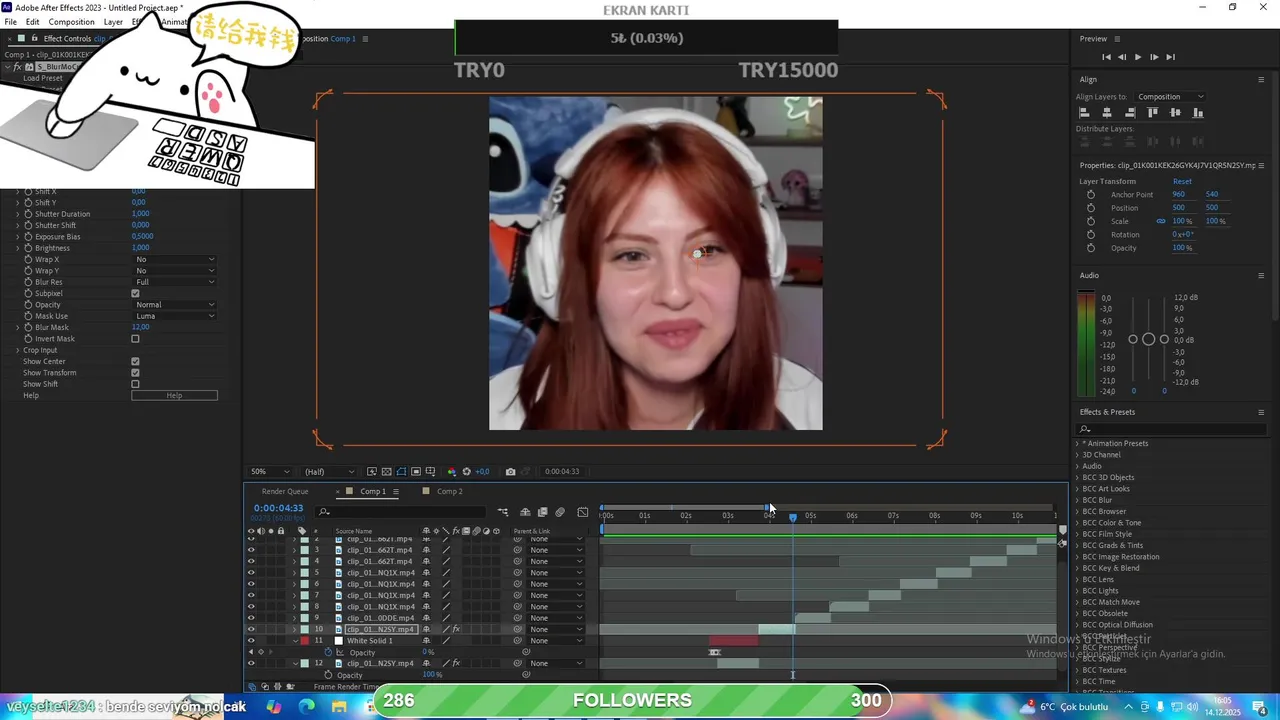Hide layer 10 clip_01...N2SY.mp4 eye icon
Image resolution: width=1280 pixels, height=720 pixels.
coord(251,630)
